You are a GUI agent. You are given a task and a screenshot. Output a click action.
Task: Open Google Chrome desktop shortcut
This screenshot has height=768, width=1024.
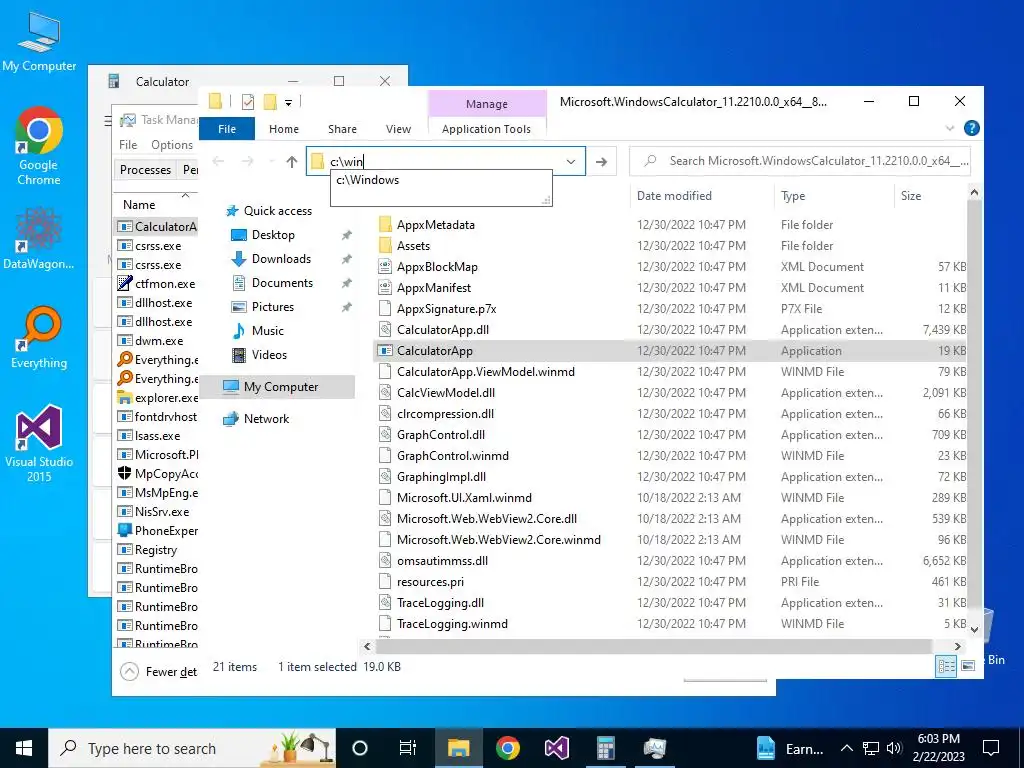tap(39, 146)
